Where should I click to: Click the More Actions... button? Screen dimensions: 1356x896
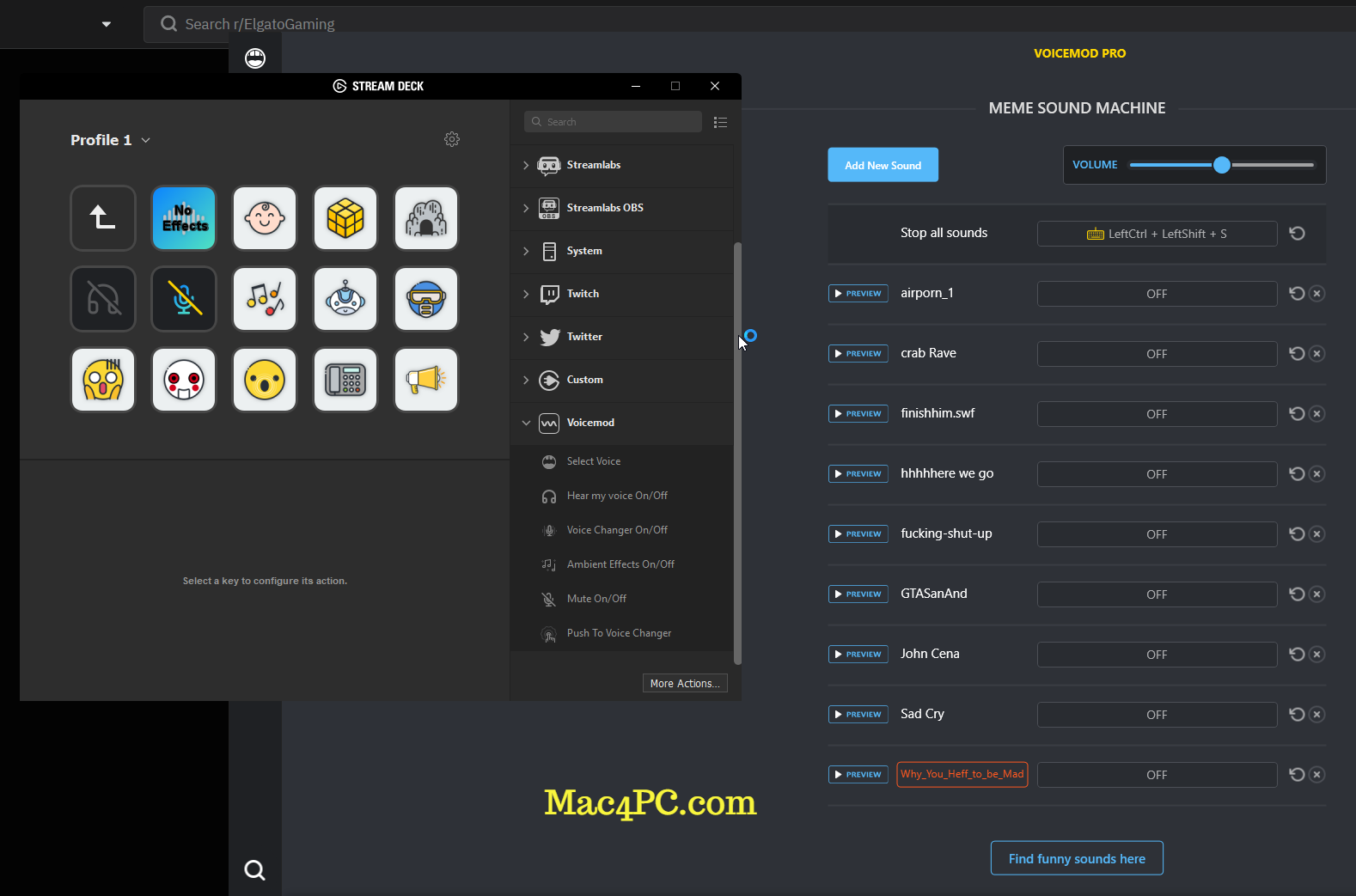coord(685,683)
